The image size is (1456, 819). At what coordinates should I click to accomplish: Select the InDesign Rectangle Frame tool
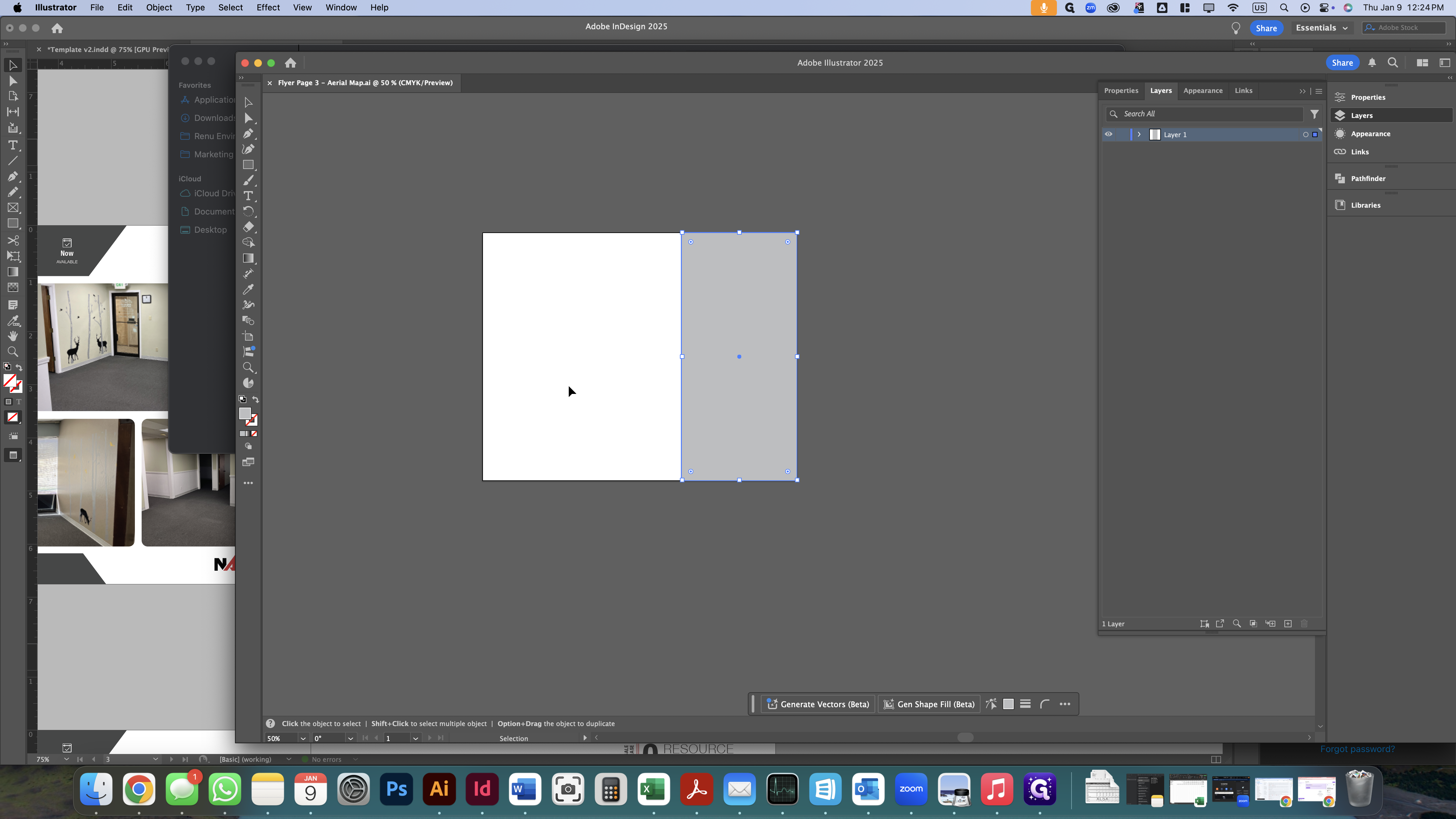point(13,208)
